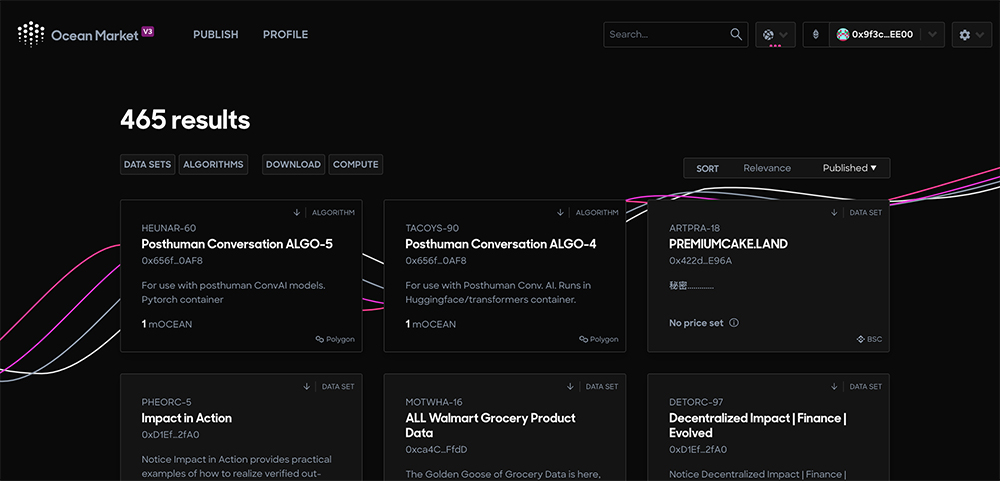Click owner address 0x422d…E96A
This screenshot has height=481, width=1000.
pyautogui.click(x=700, y=260)
